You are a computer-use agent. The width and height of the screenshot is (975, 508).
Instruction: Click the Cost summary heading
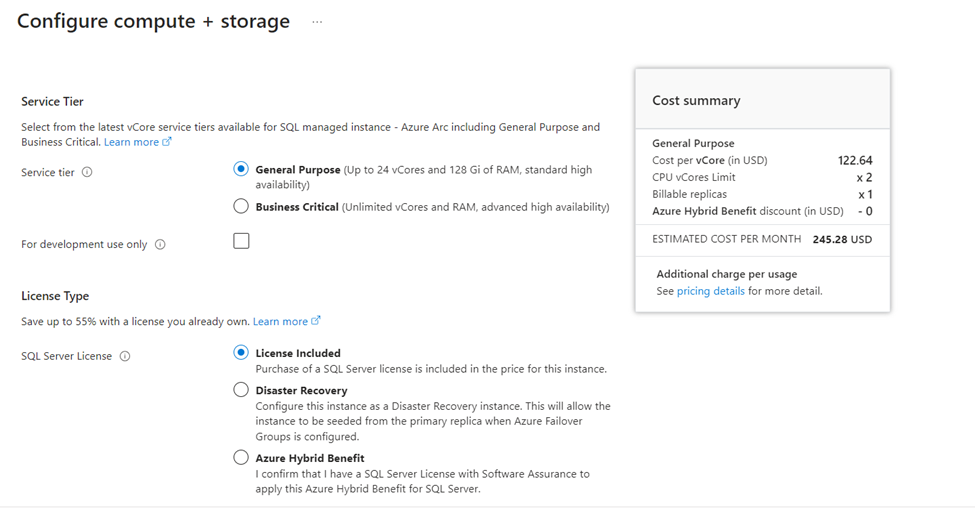point(696,100)
